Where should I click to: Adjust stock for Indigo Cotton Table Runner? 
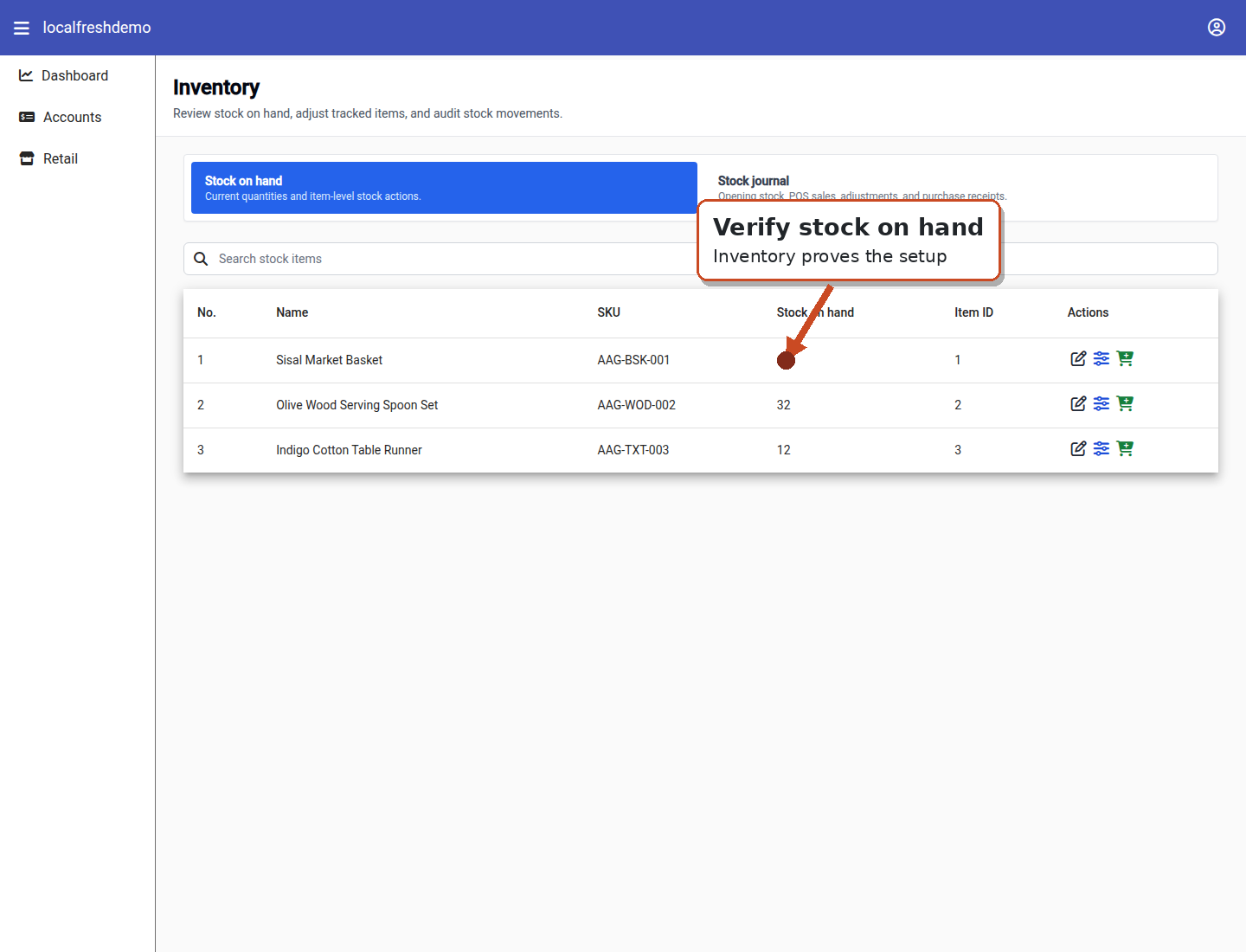[1101, 448]
